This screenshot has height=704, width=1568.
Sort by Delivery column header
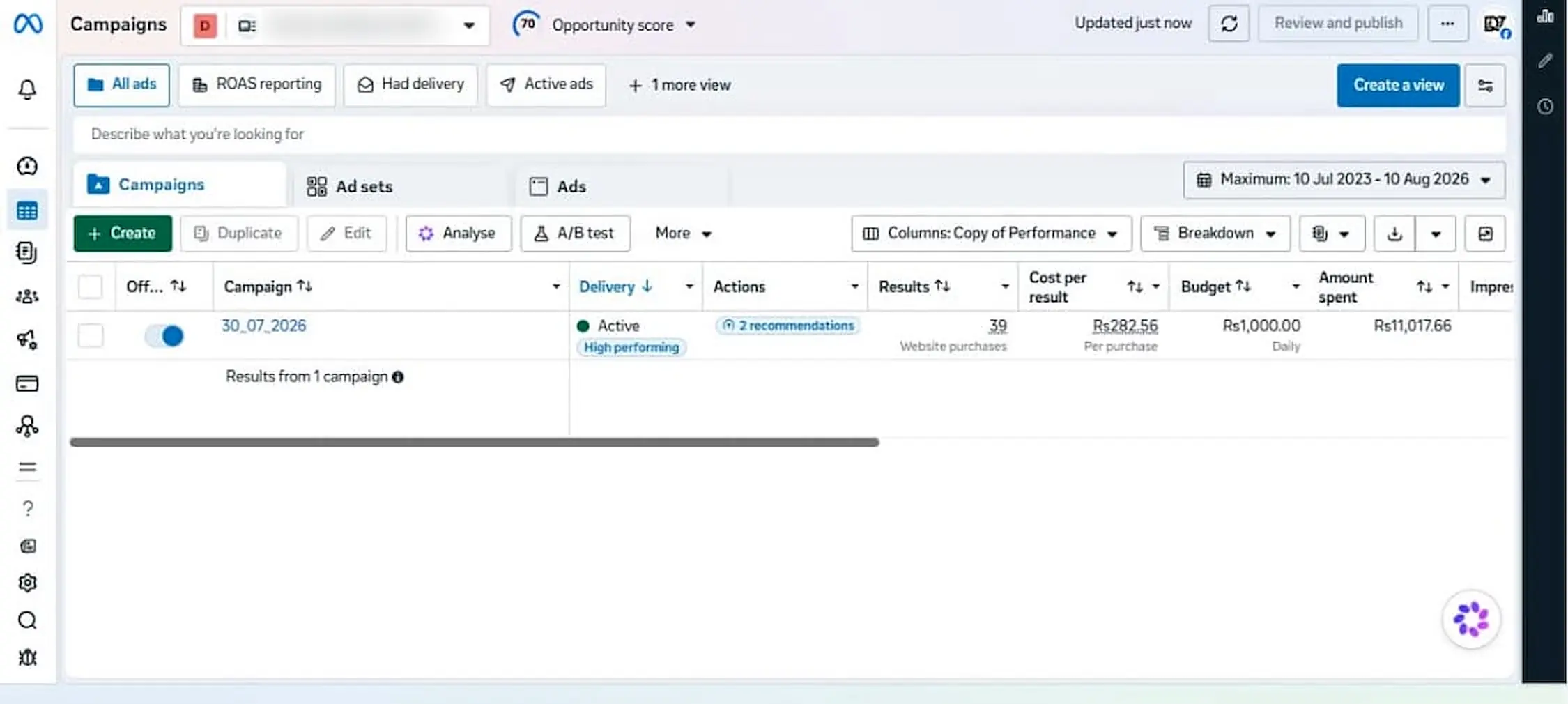tap(615, 286)
